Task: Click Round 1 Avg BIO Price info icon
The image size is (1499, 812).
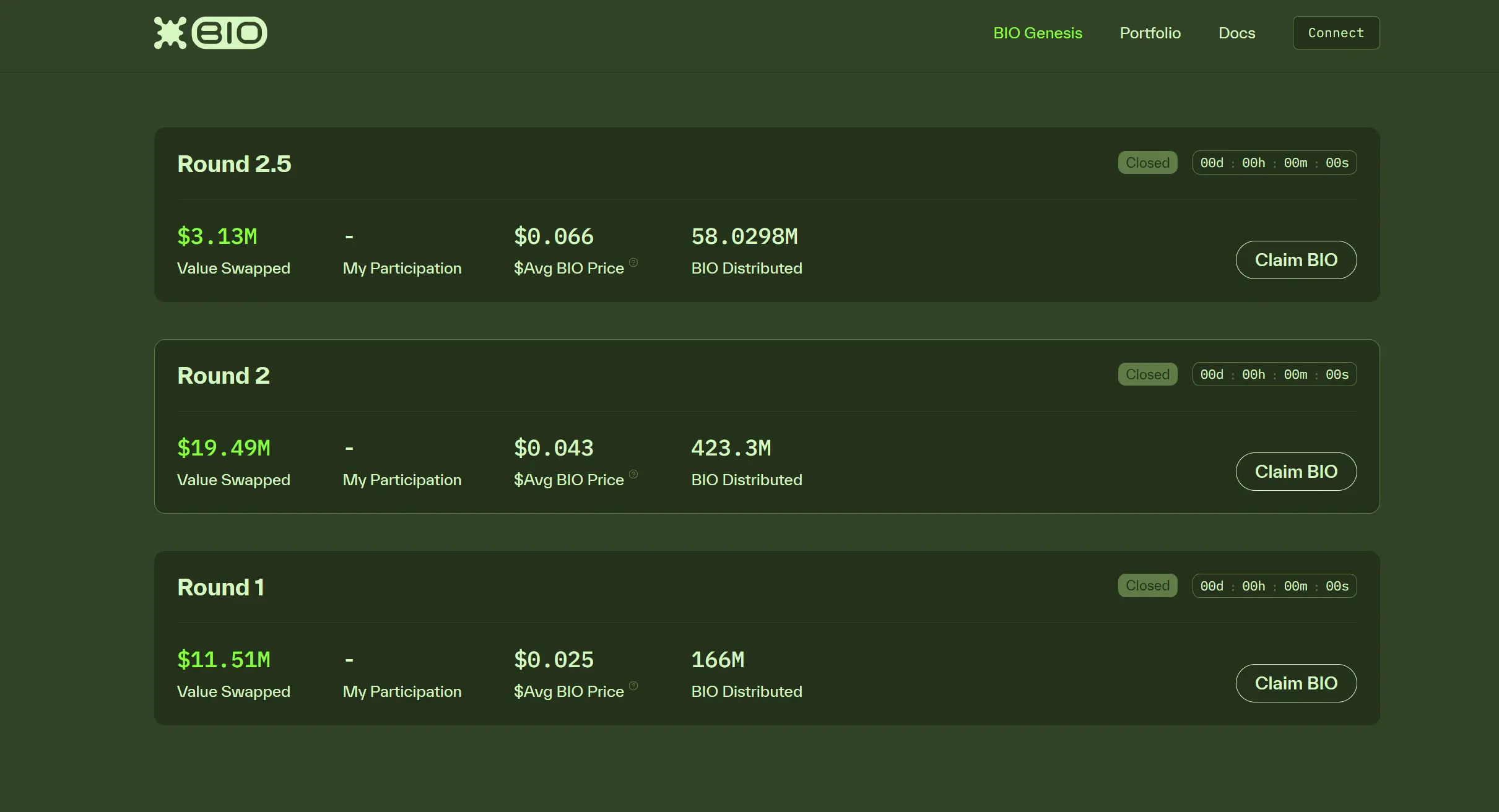Action: point(633,686)
